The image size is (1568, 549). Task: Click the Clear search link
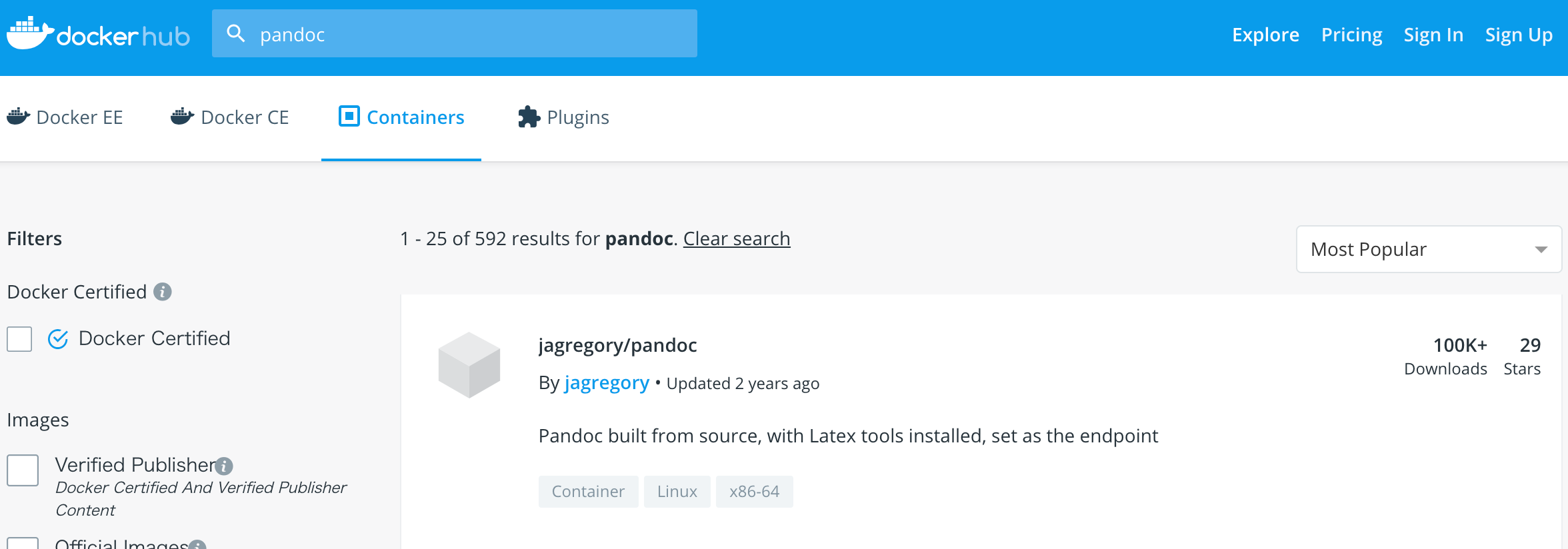pyautogui.click(x=737, y=239)
